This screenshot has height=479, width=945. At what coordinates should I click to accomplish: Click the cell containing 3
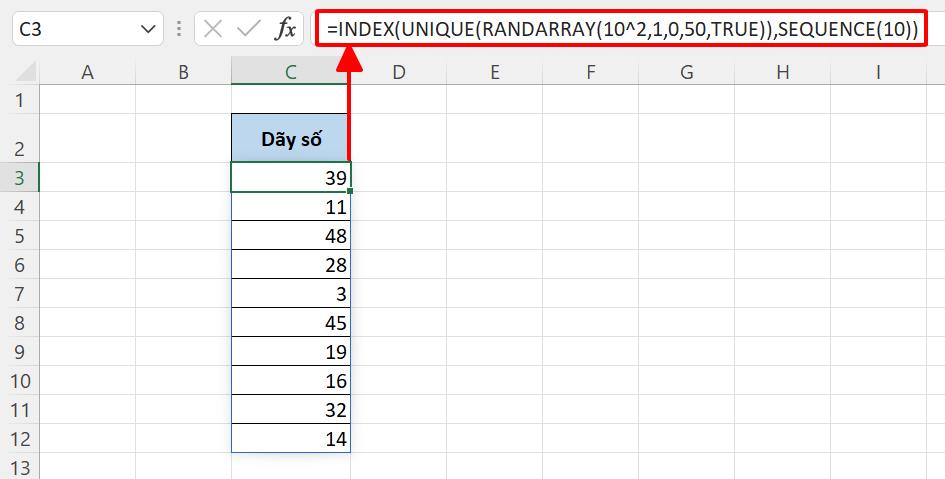(291, 293)
